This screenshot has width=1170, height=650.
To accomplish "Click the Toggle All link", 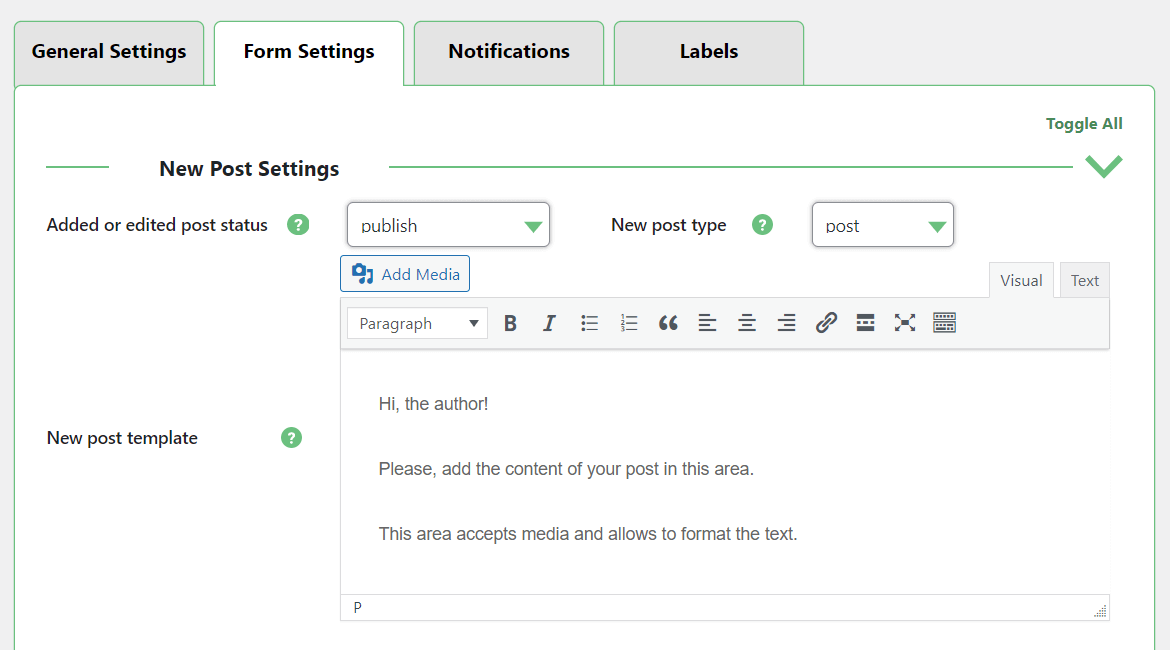I will [x=1084, y=124].
